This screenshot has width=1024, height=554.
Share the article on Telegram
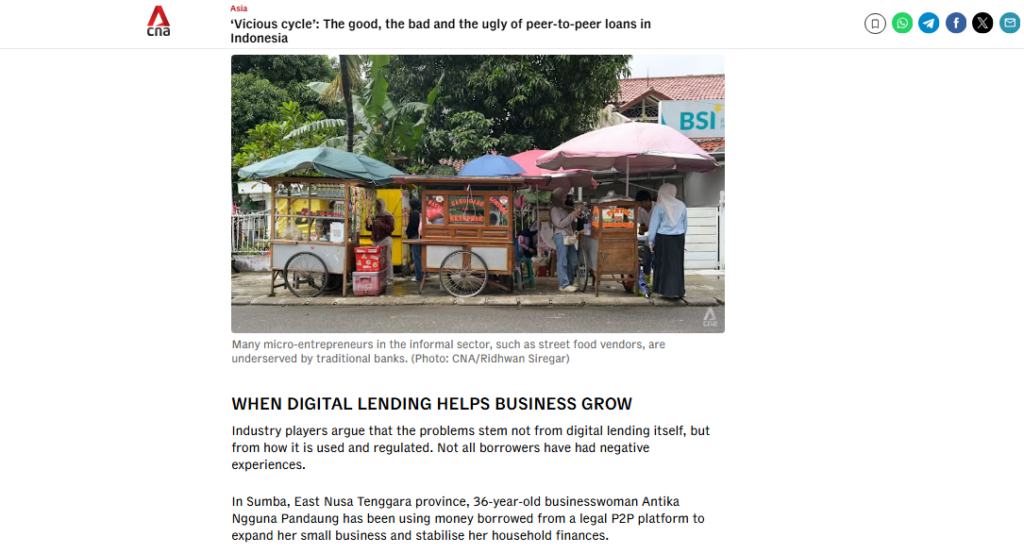(x=929, y=24)
